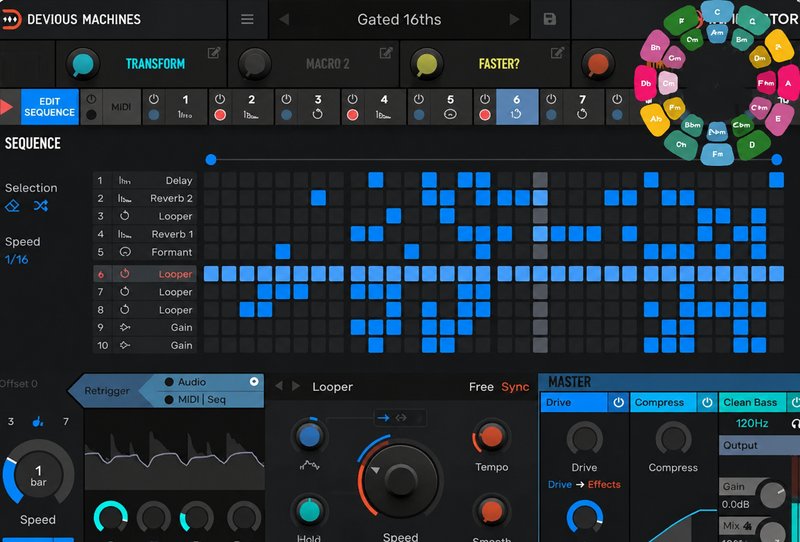Select effect slot 5 formant tab
The width and height of the screenshot is (800, 542).
pos(450,107)
